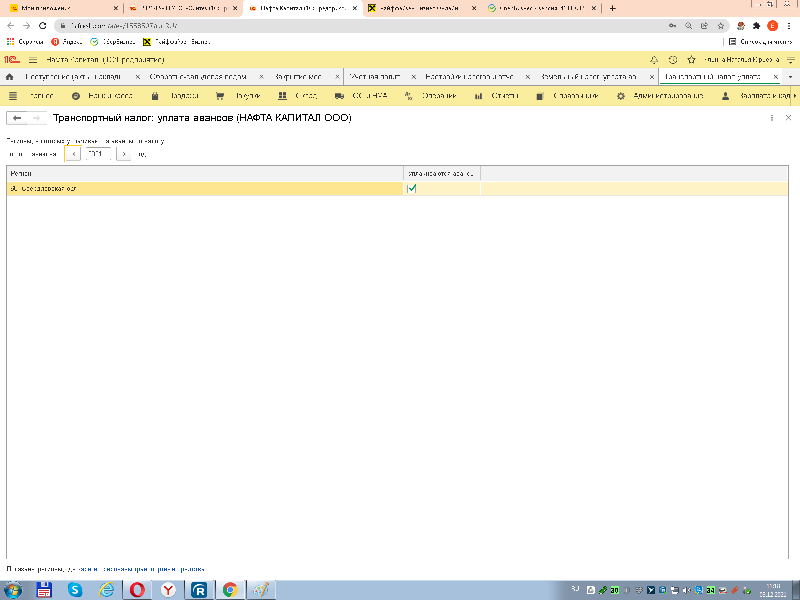Open the Bank and cash section
Screen dimensions: 800x600
[x=103, y=95]
